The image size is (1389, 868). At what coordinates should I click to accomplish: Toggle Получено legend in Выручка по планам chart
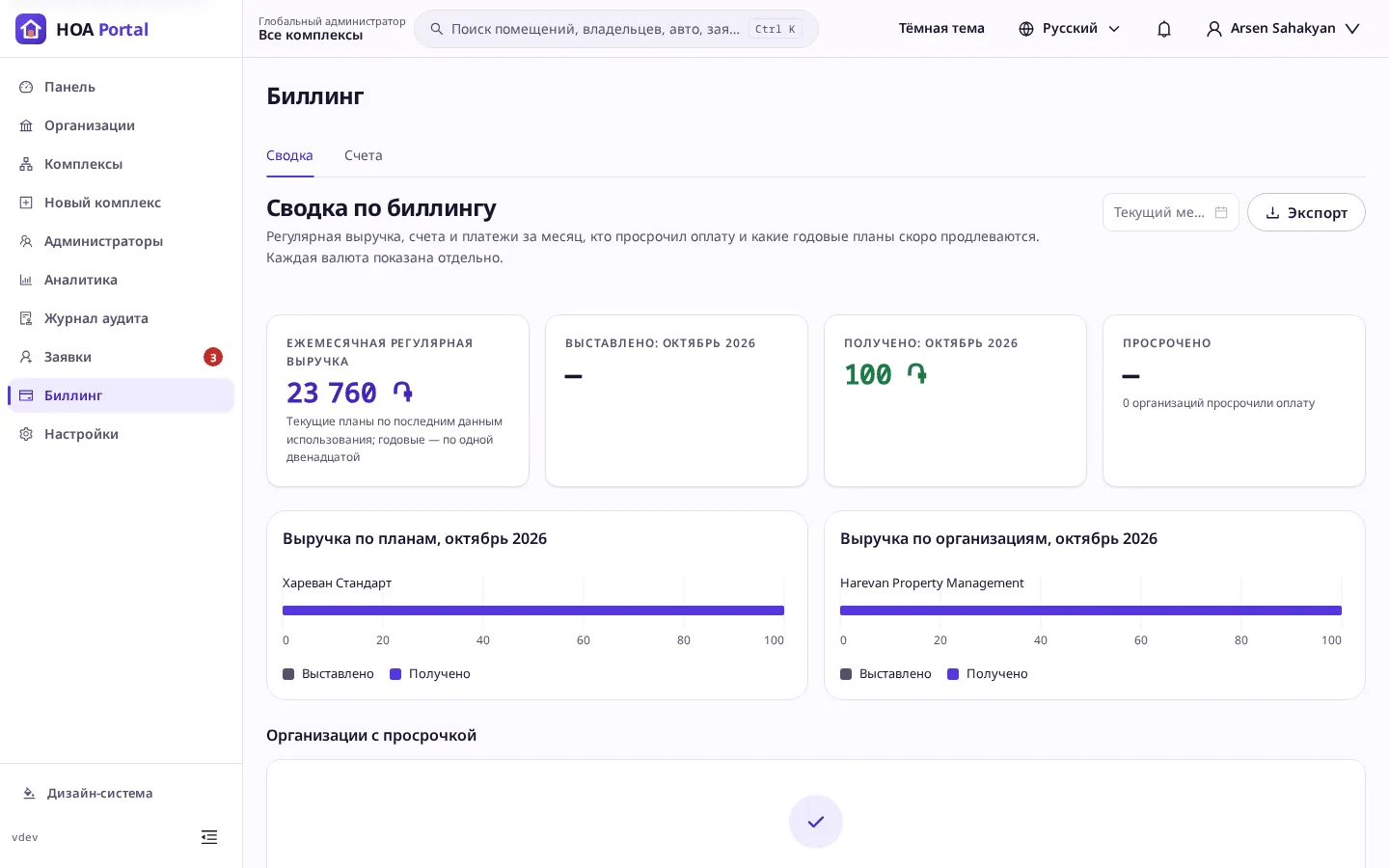(x=430, y=674)
